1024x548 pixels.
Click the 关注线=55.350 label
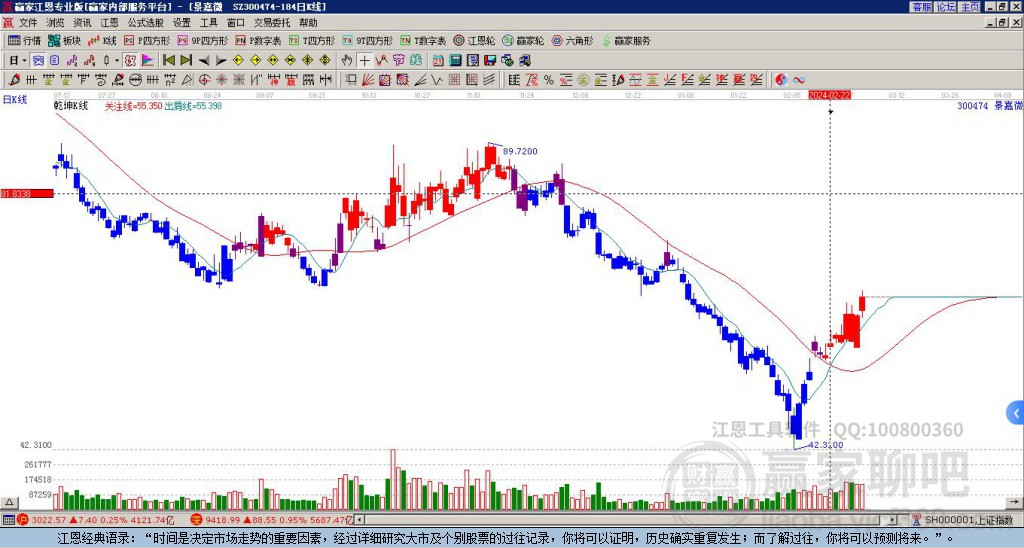pyautogui.click(x=133, y=106)
